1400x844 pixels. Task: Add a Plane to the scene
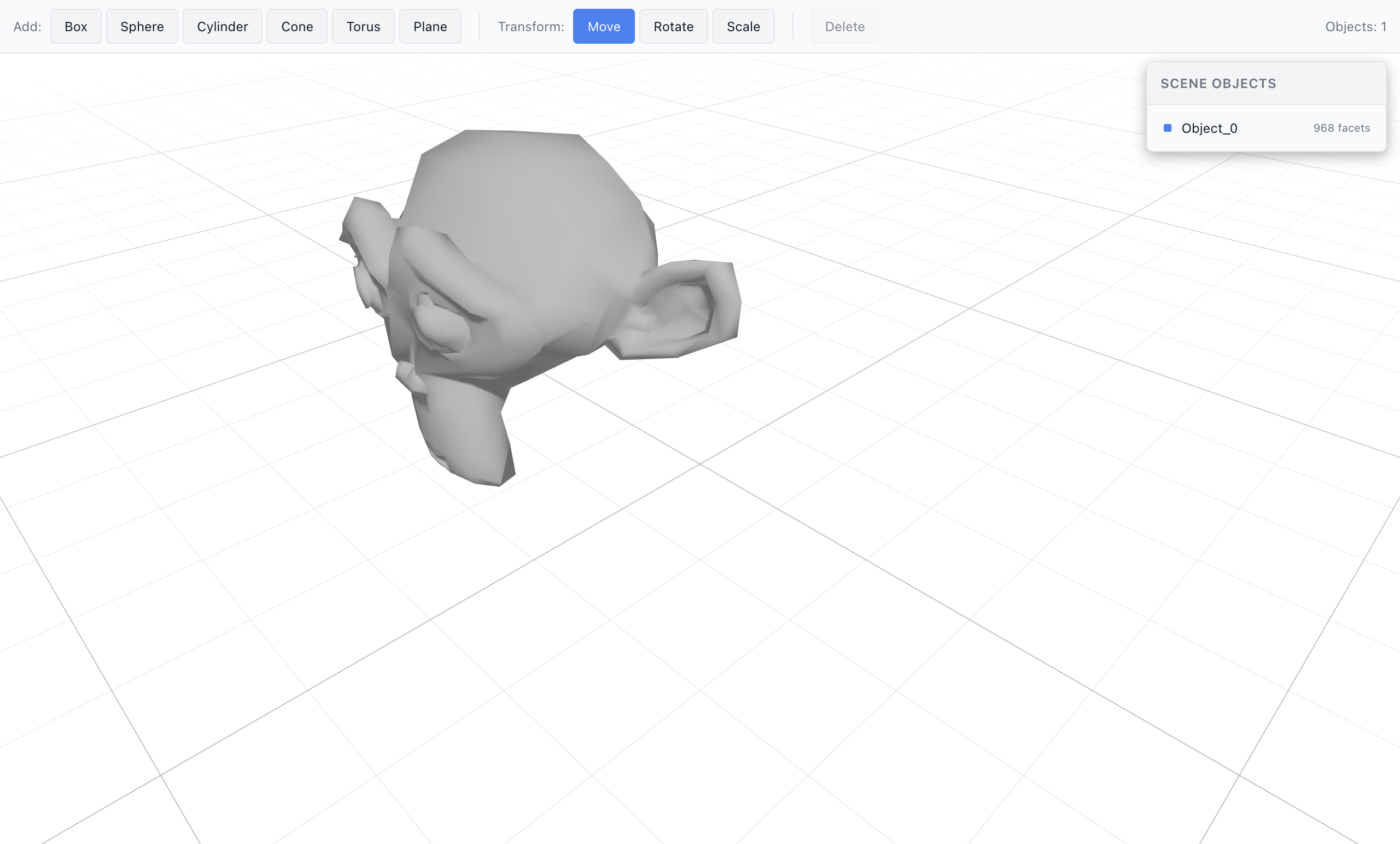coord(429,26)
